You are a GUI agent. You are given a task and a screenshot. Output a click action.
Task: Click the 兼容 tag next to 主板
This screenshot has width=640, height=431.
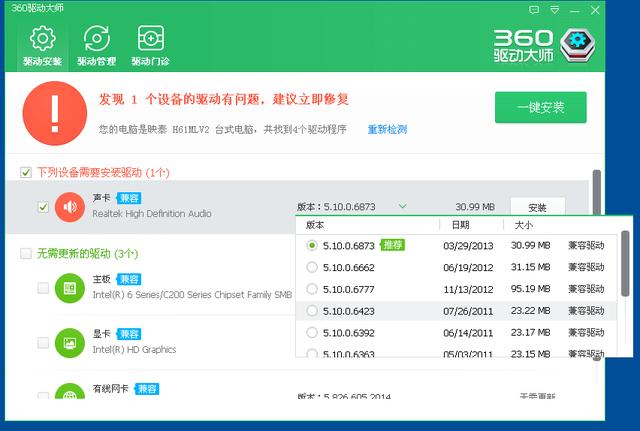(x=129, y=280)
